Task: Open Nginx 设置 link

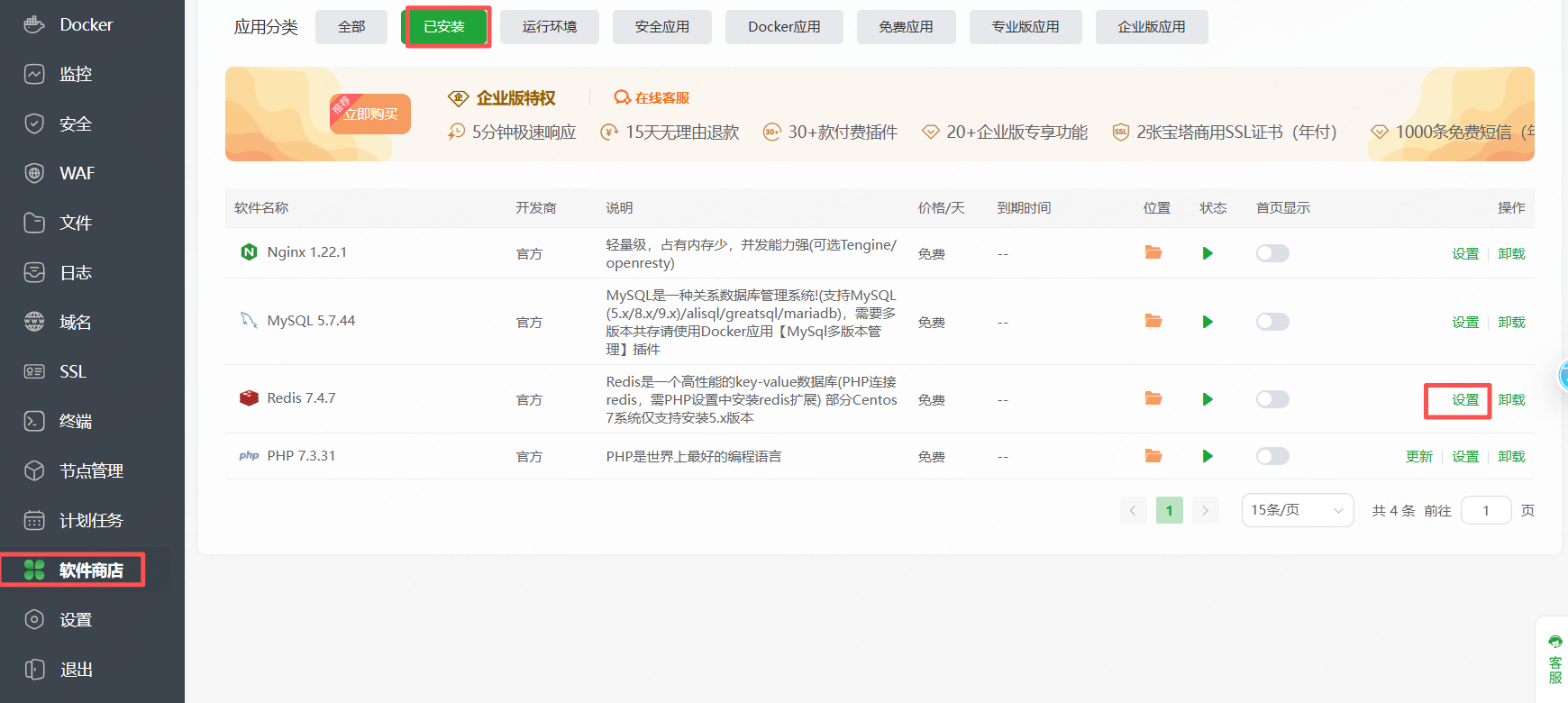Action: click(1465, 253)
